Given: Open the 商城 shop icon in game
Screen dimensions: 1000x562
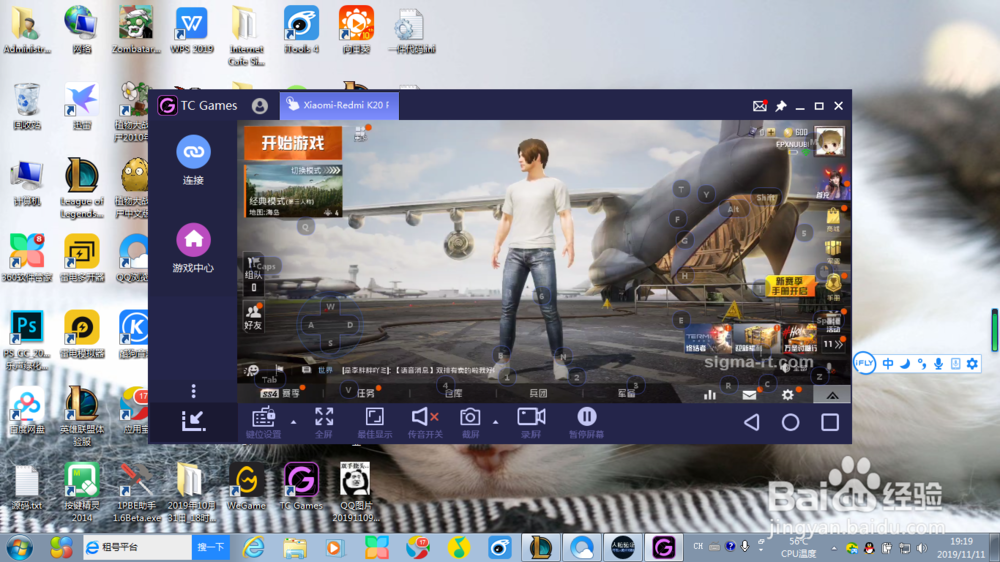Looking at the screenshot, I should [833, 219].
